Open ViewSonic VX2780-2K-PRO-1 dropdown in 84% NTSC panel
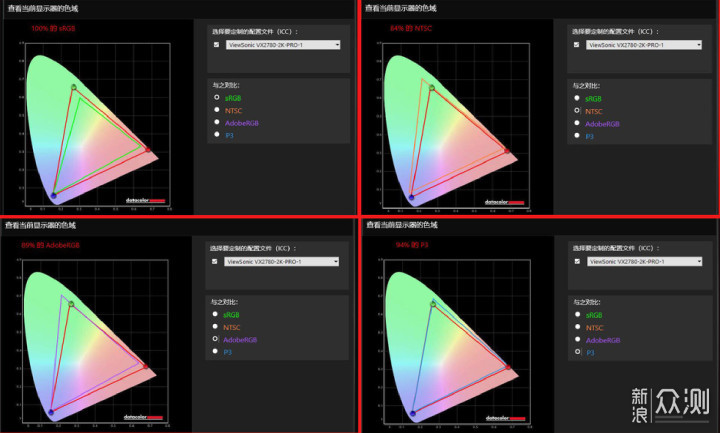The height and width of the screenshot is (433, 720). [643, 45]
